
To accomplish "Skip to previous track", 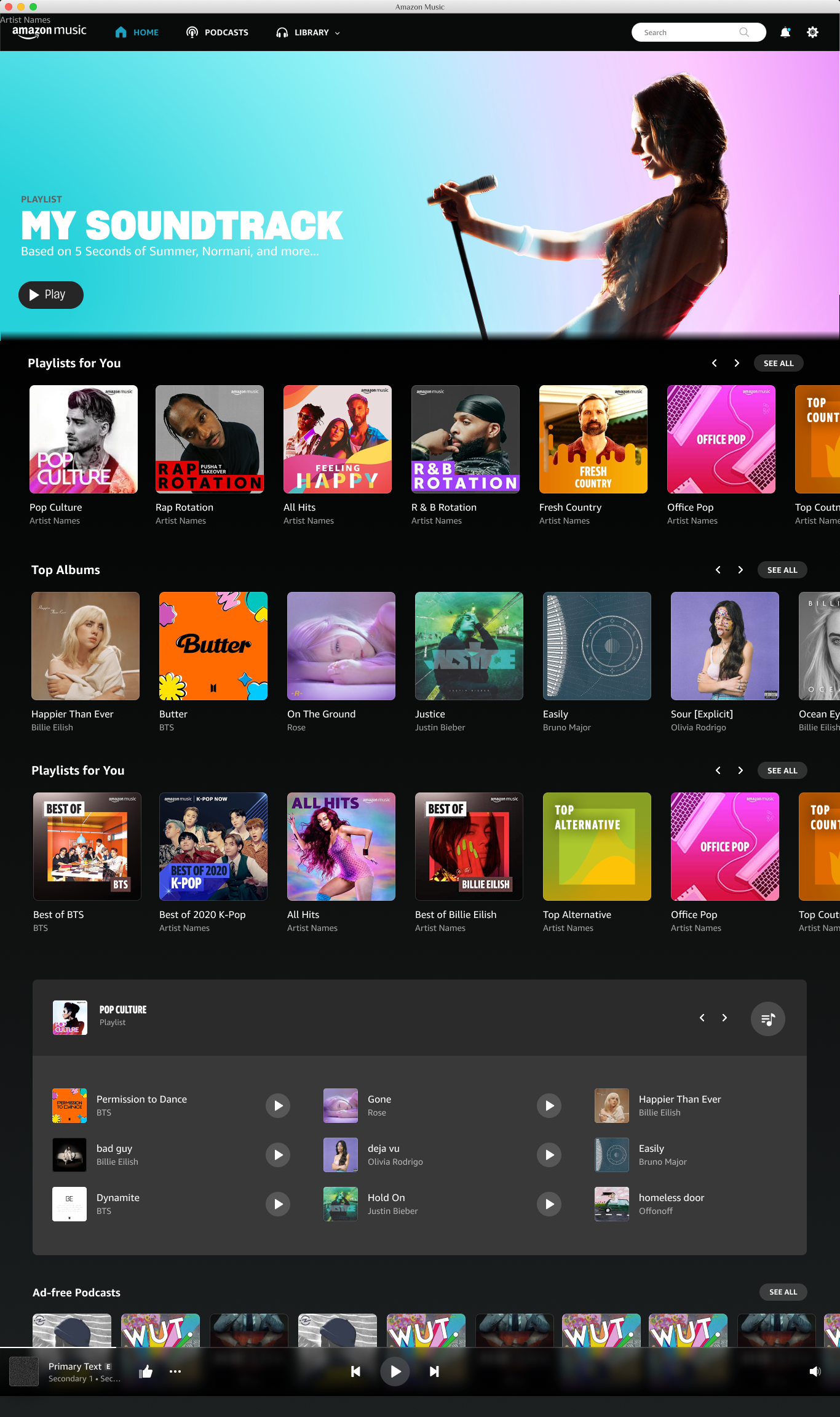I will (355, 1371).
